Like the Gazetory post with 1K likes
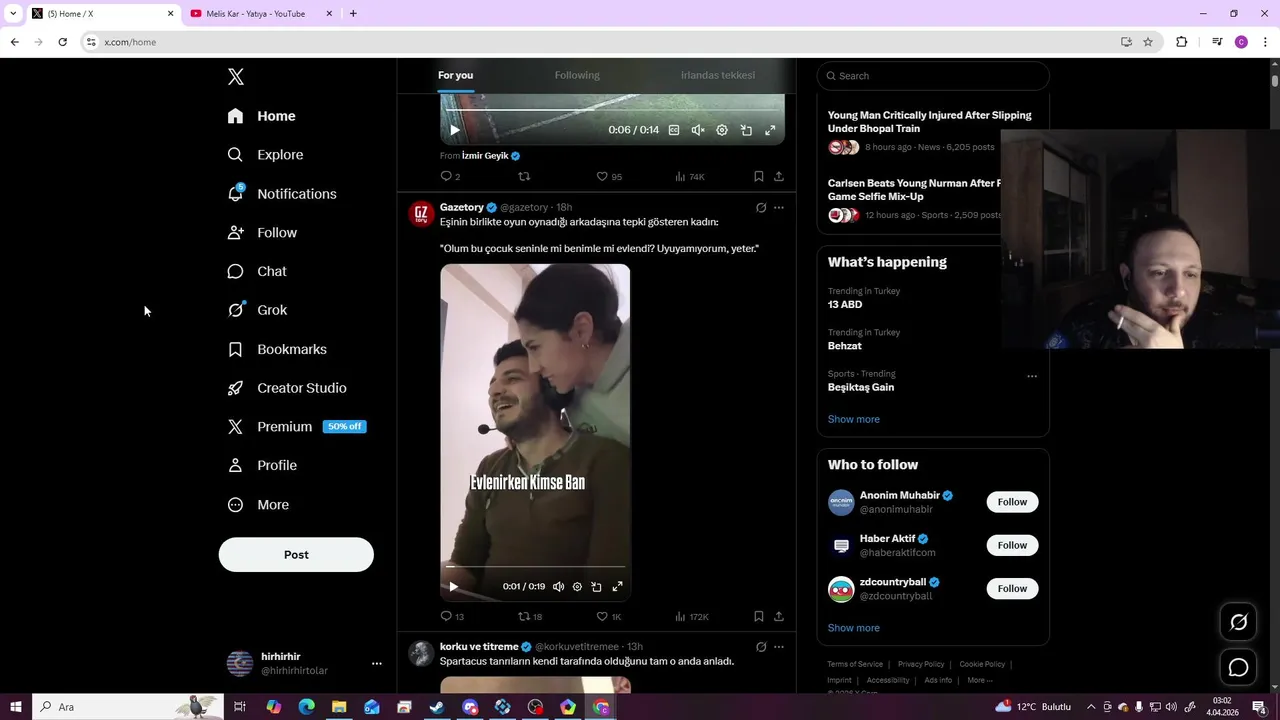Screen dimensions: 1280x720 [609, 617]
